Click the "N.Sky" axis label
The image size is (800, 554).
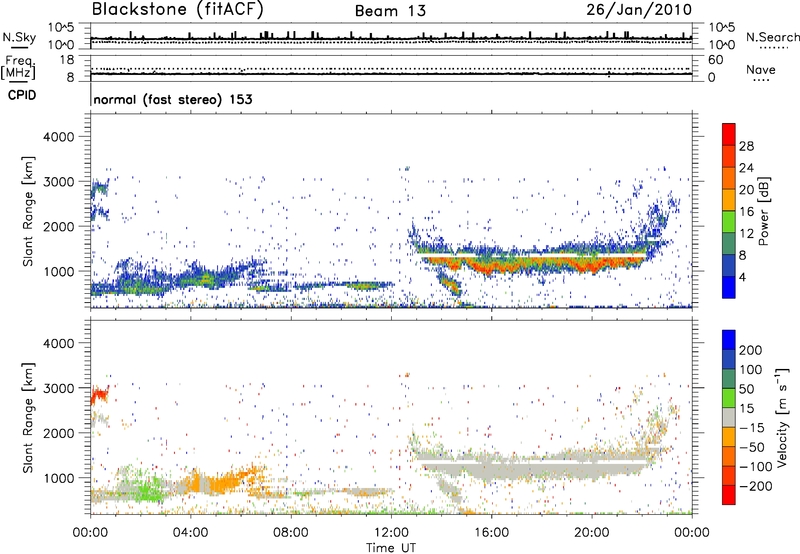[19, 37]
